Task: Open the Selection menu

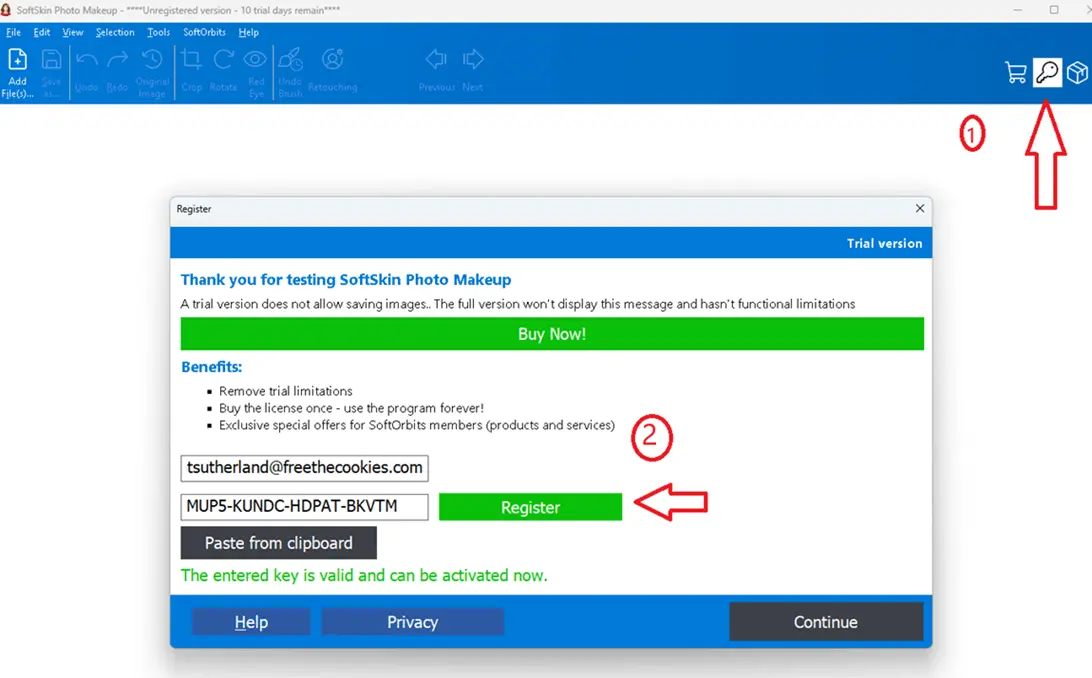Action: click(x=115, y=32)
